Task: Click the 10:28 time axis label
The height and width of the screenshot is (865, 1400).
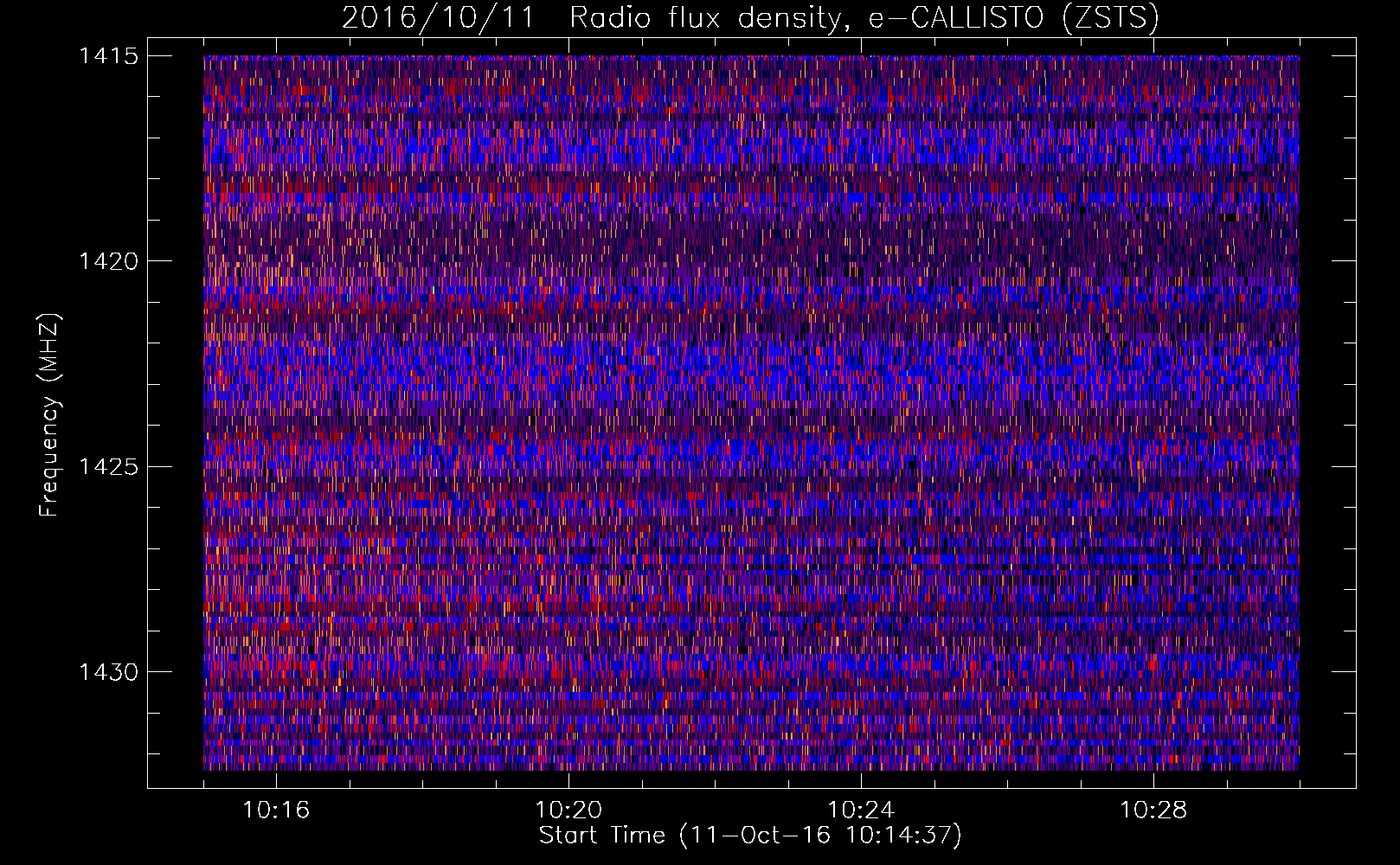Action: click(x=1153, y=811)
